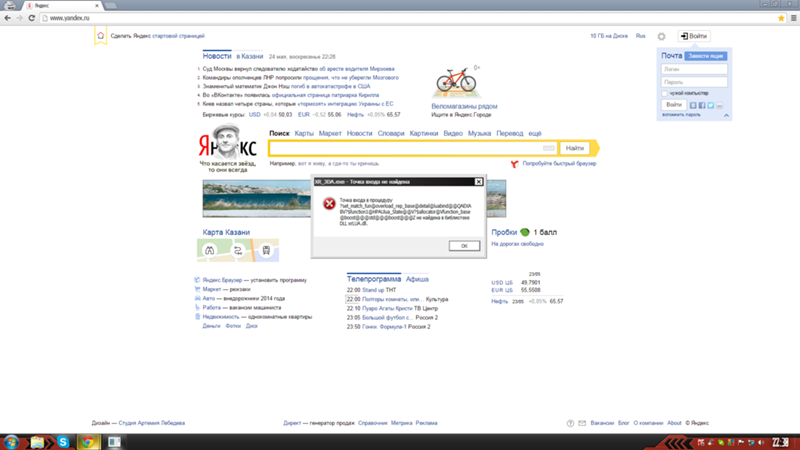Open Skype from the taskbar
Image resolution: width=800 pixels, height=450 pixels.
(63, 442)
